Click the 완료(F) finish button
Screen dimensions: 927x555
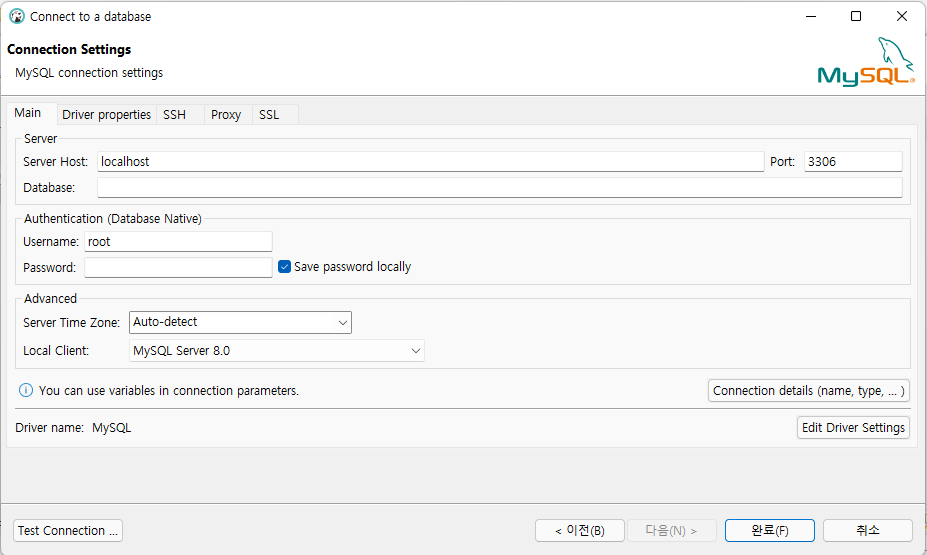(x=770, y=530)
